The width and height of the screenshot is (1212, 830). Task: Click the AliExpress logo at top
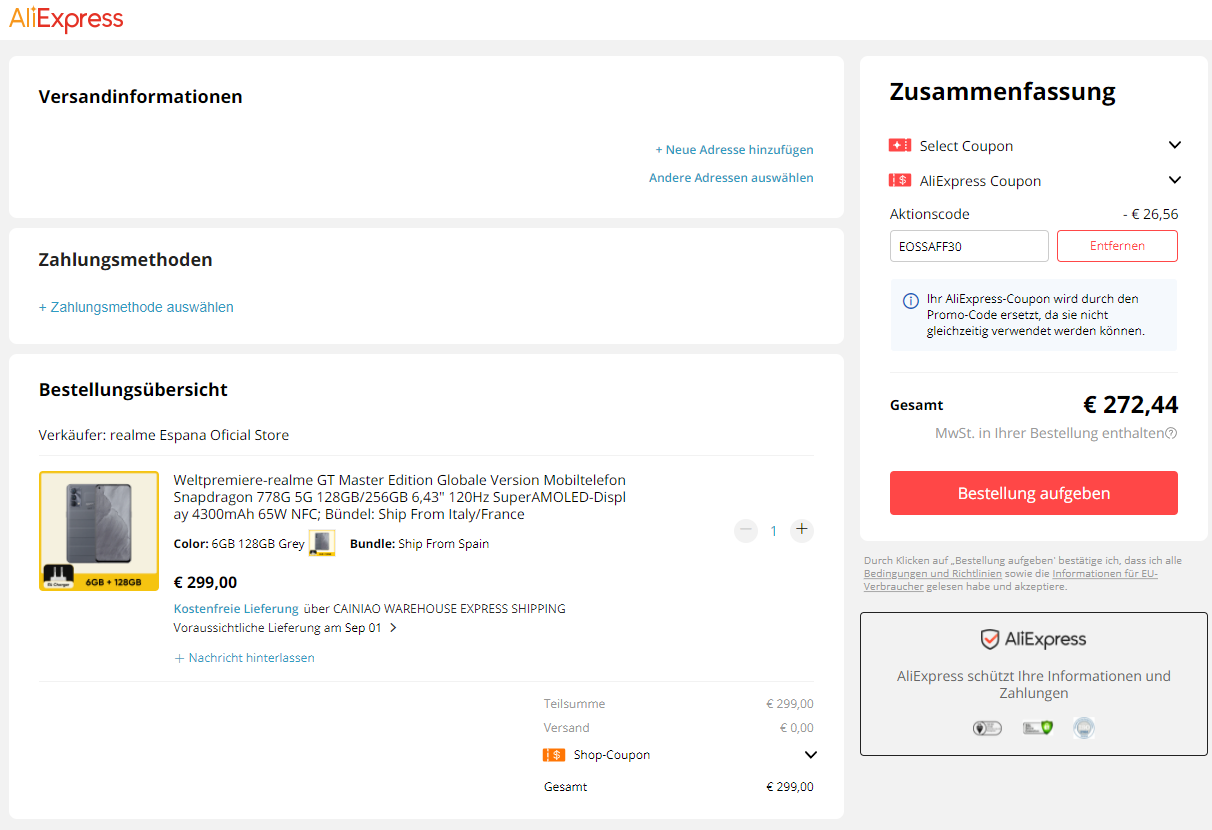coord(66,19)
